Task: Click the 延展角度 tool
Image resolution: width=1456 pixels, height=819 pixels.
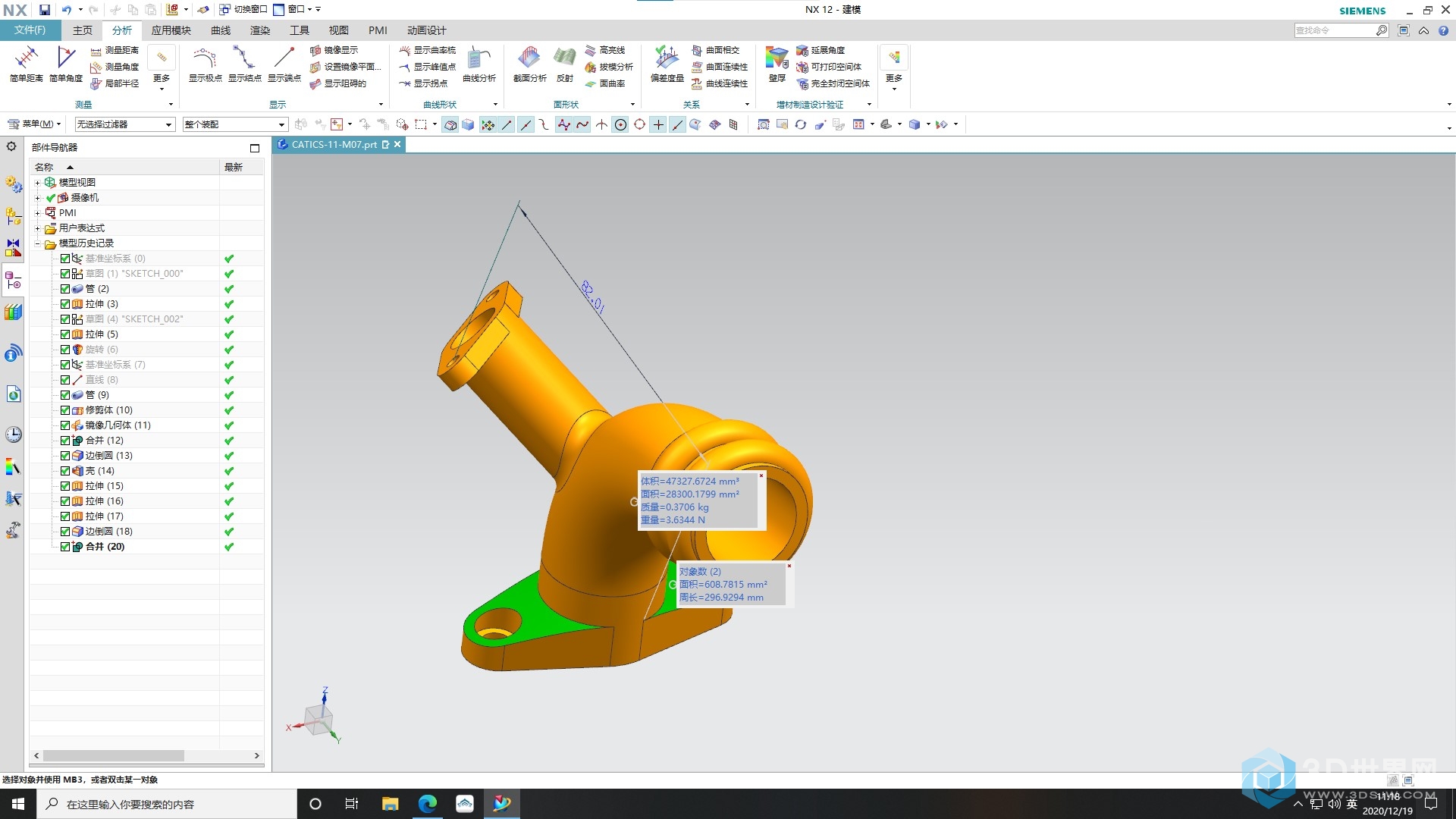Action: point(821,50)
